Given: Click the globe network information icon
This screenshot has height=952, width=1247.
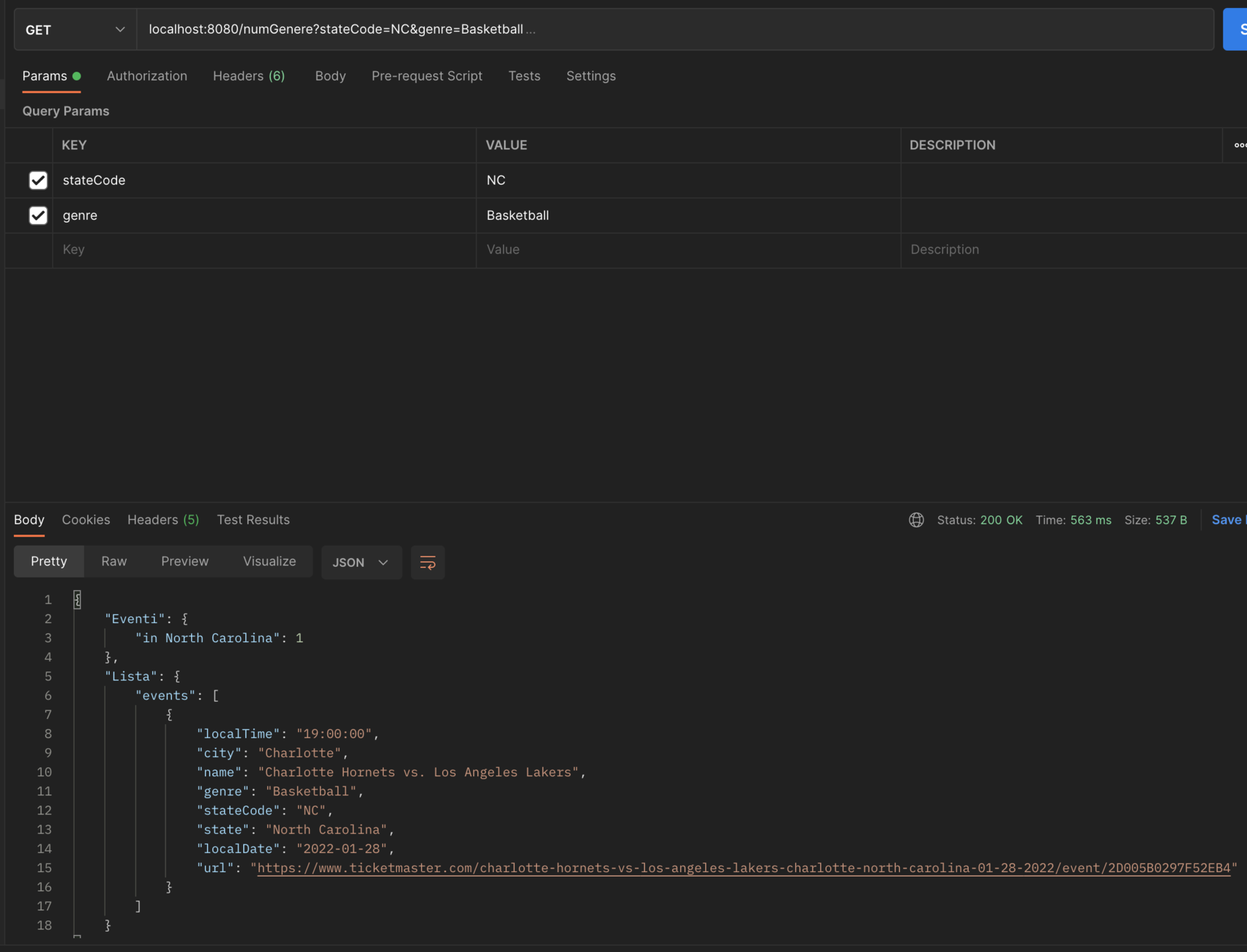Looking at the screenshot, I should [916, 520].
